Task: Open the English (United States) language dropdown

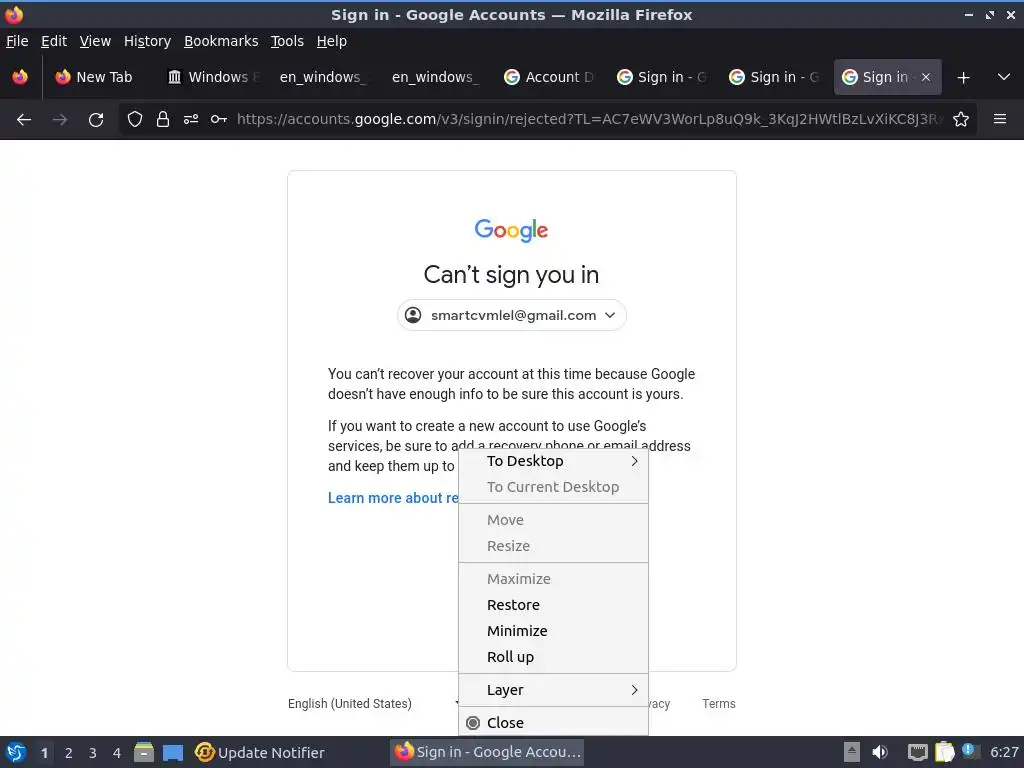Action: click(x=372, y=703)
